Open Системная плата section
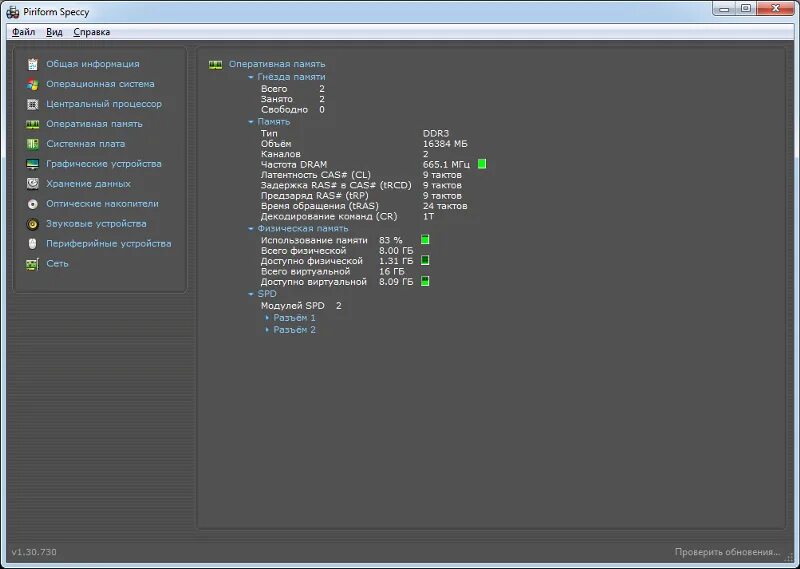This screenshot has width=800, height=569. tap(86, 143)
